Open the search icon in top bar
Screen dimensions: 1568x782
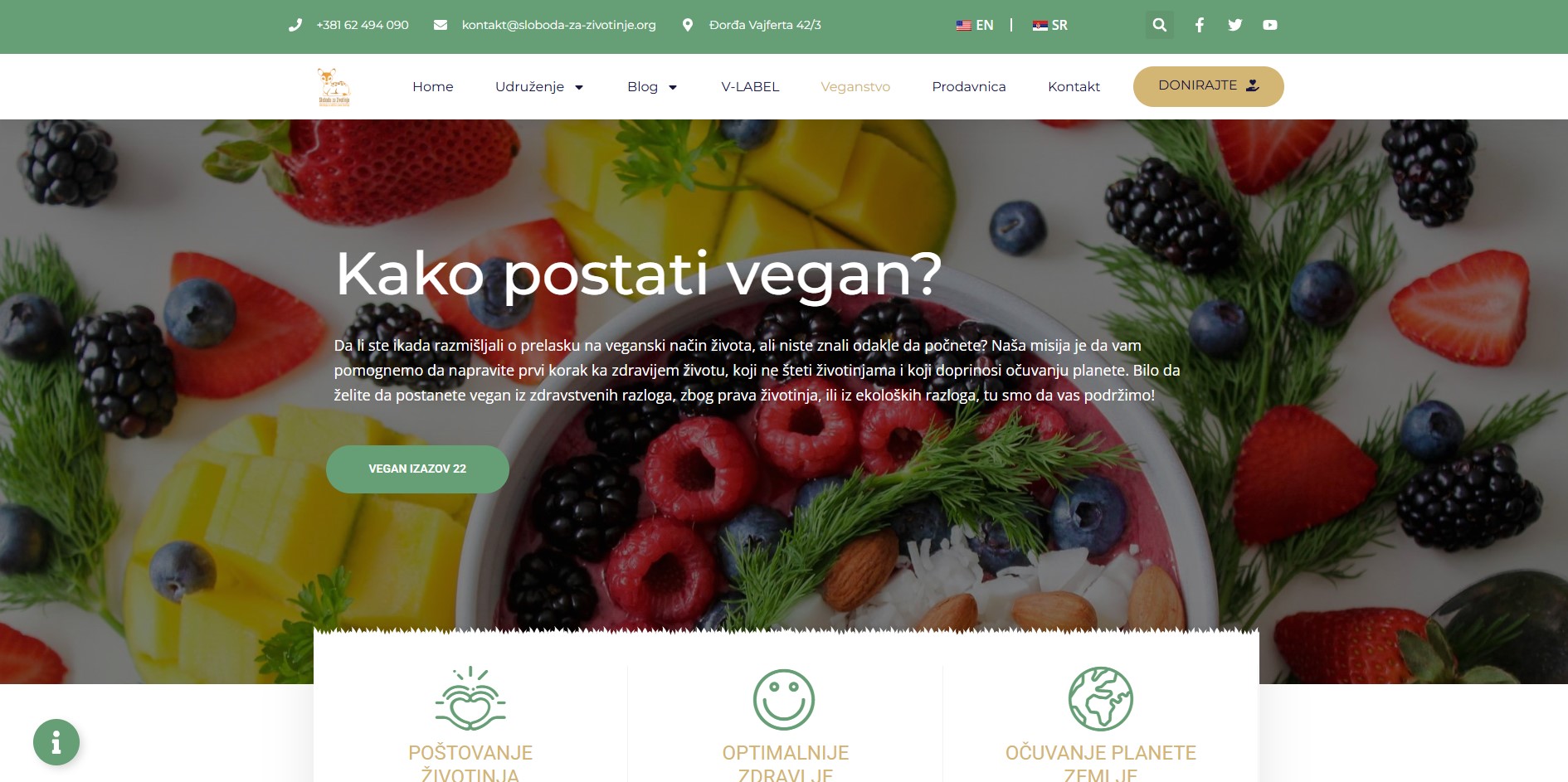[x=1159, y=25]
